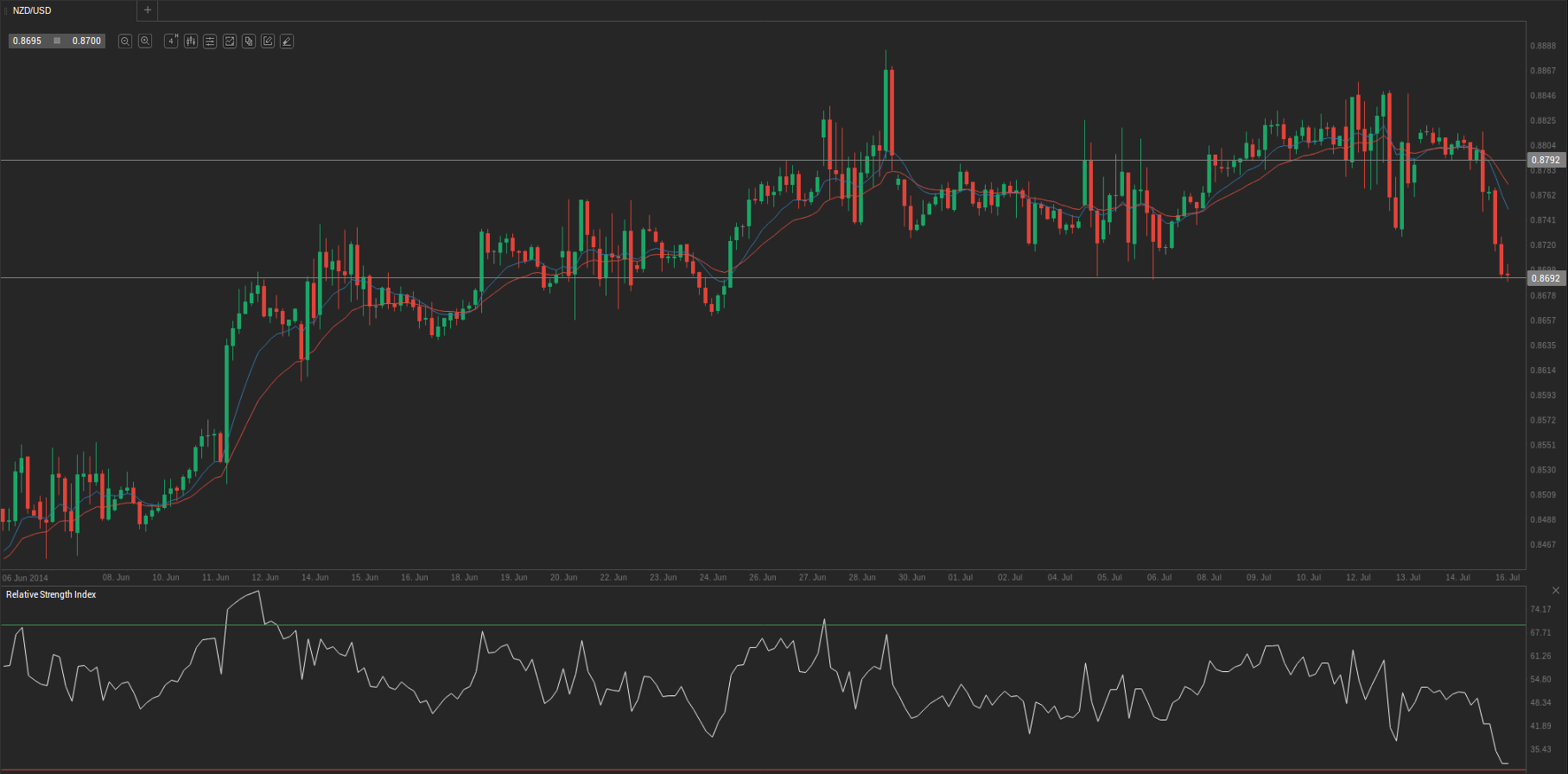Click the square between bid and ask

57,41
